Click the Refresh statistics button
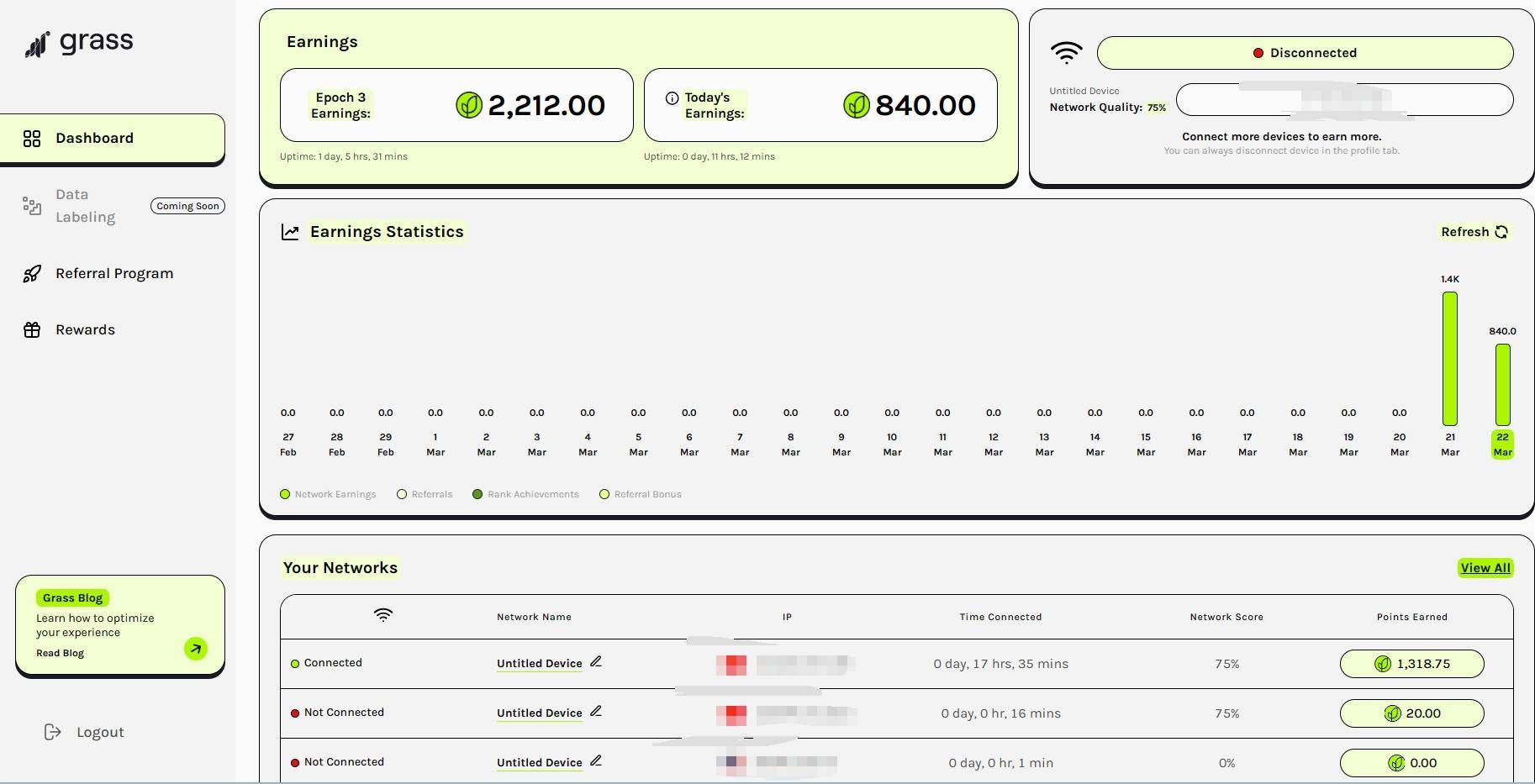The width and height of the screenshot is (1535, 784). tap(1474, 232)
